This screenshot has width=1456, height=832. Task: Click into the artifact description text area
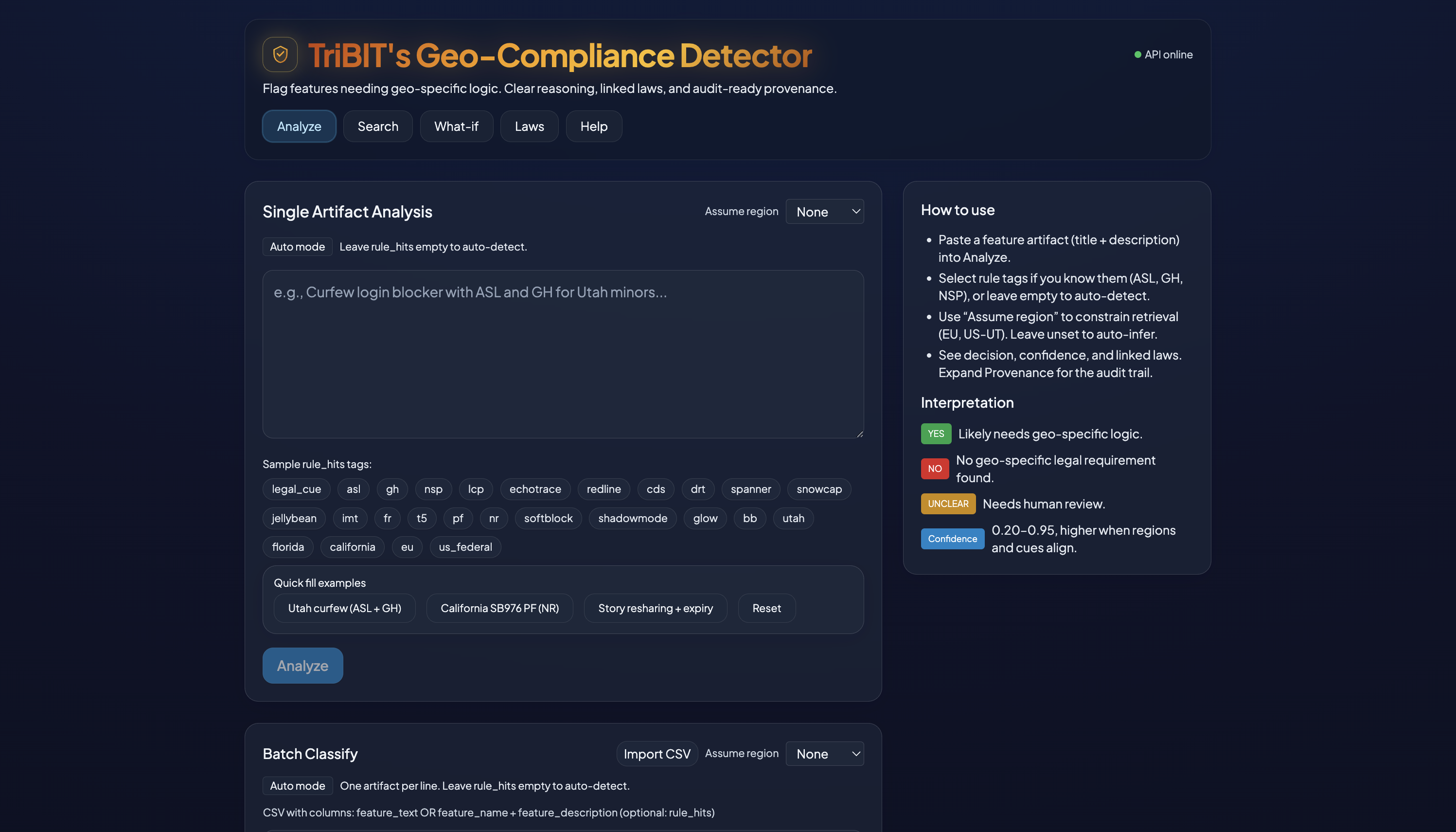click(563, 354)
